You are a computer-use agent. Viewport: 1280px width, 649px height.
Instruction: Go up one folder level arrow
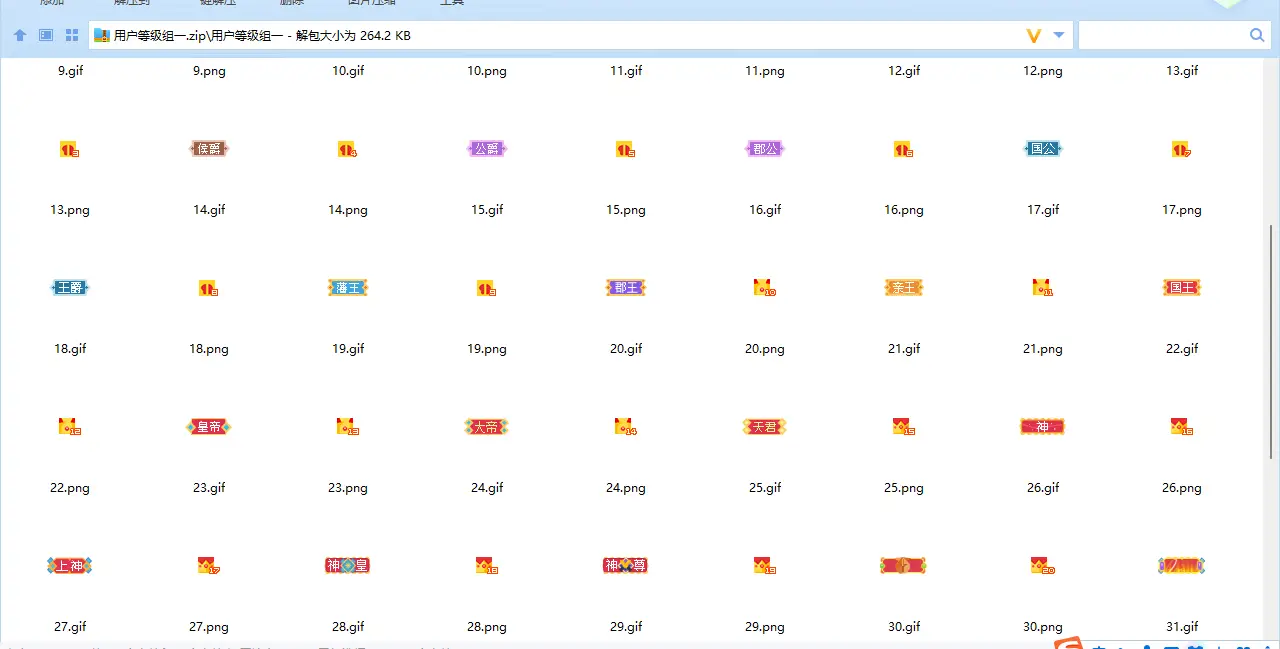point(20,35)
